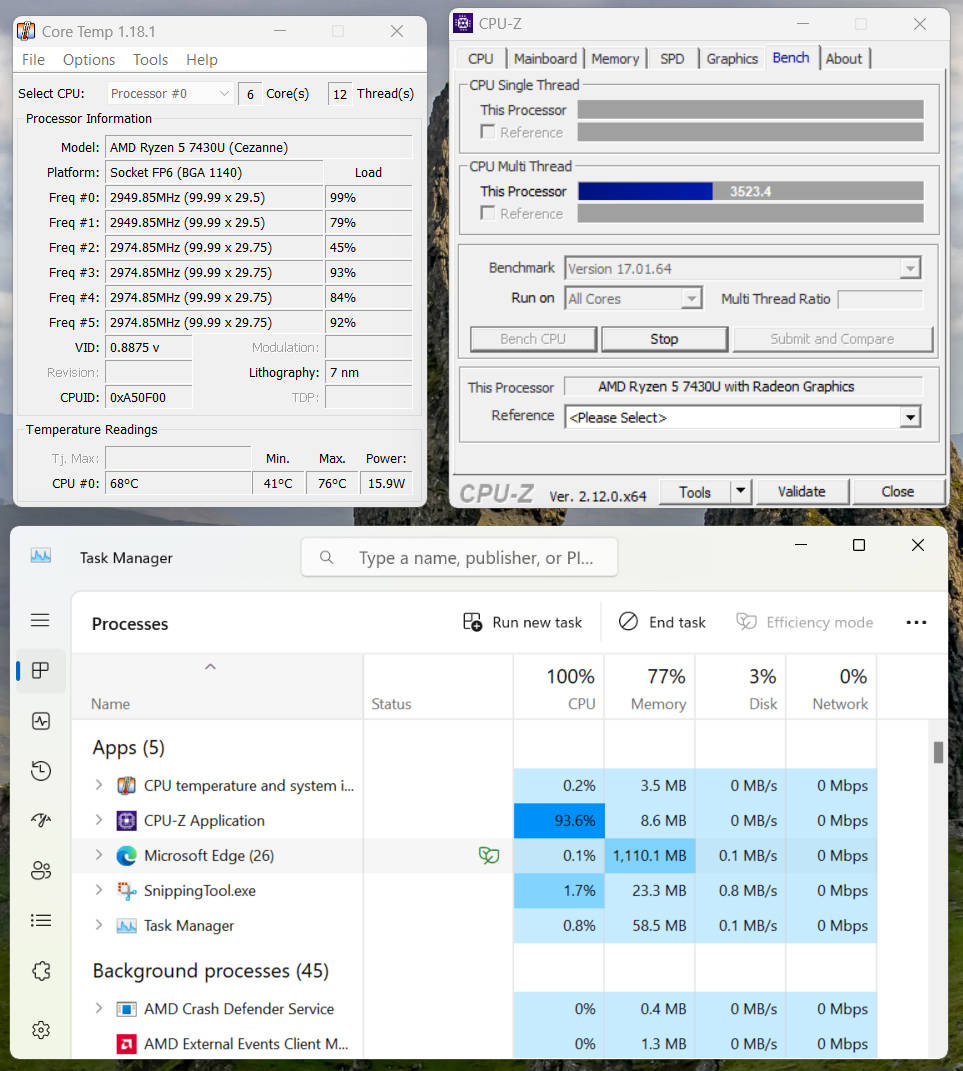Click the Task Manager search input field
The height and width of the screenshot is (1071, 963).
[460, 557]
